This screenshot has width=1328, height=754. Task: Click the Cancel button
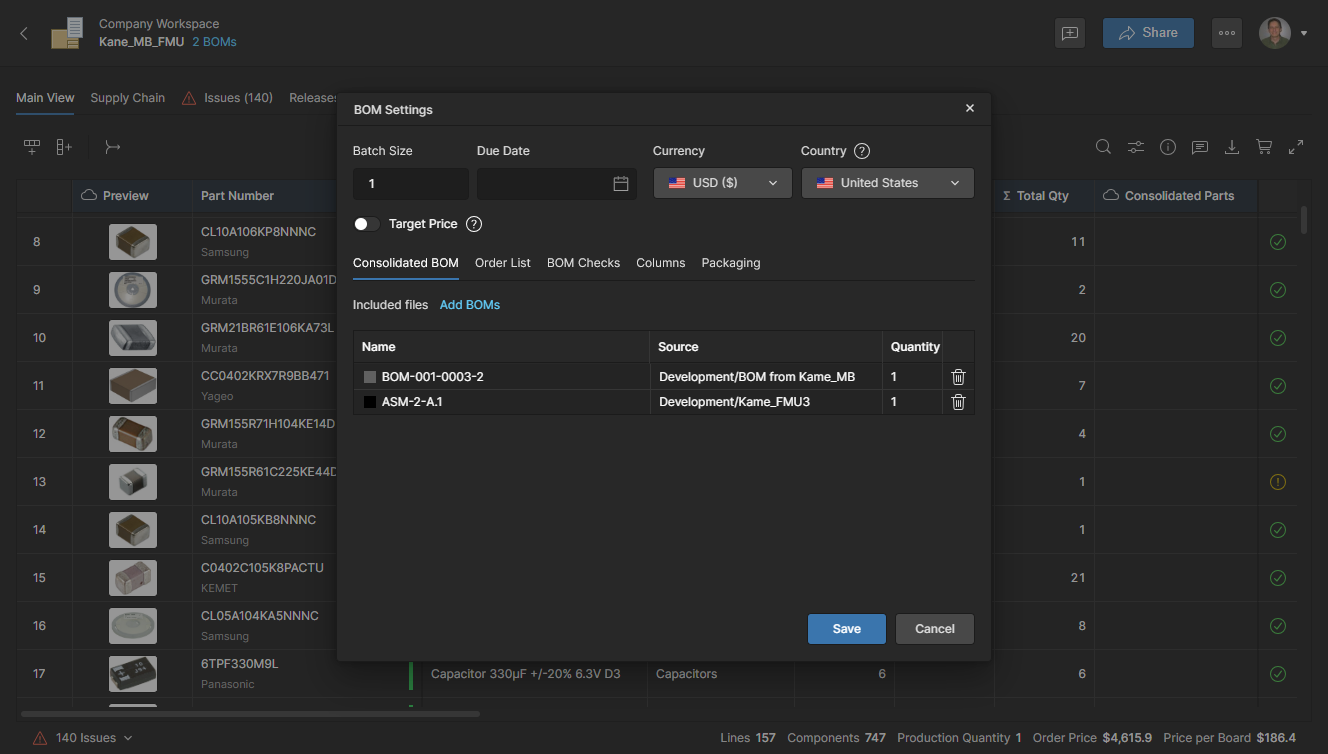[x=935, y=629]
